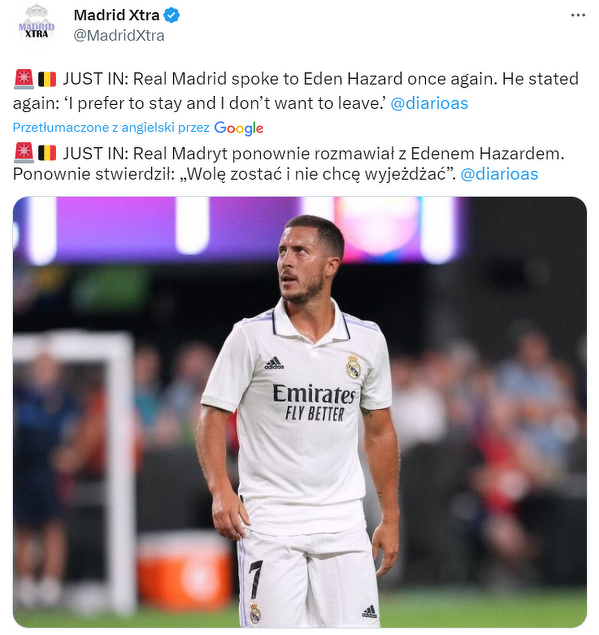
Task: Click the Madrid Xtra profile avatar
Action: coord(36,27)
